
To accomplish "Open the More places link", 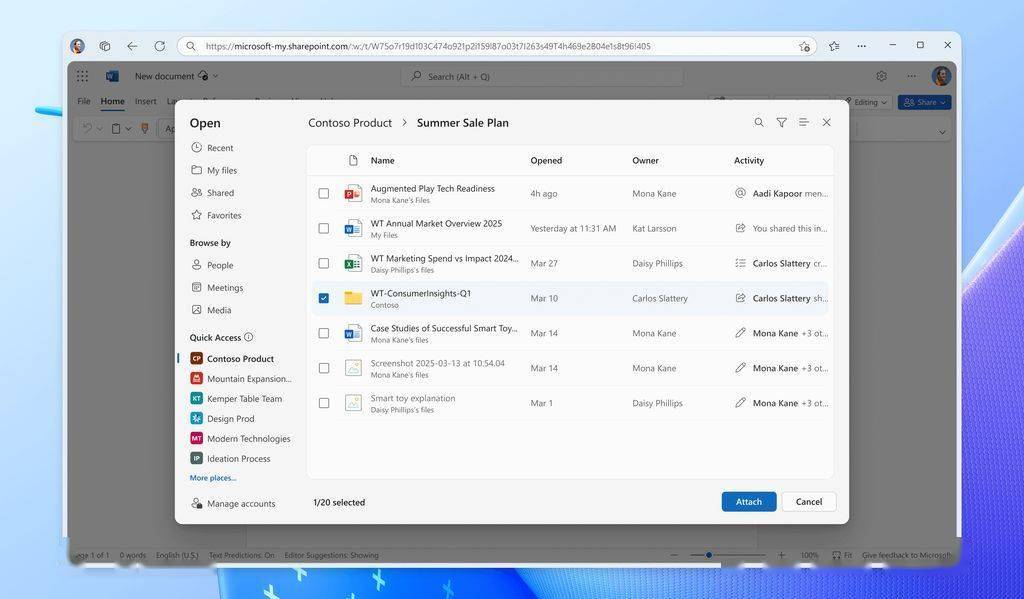I will (x=213, y=478).
